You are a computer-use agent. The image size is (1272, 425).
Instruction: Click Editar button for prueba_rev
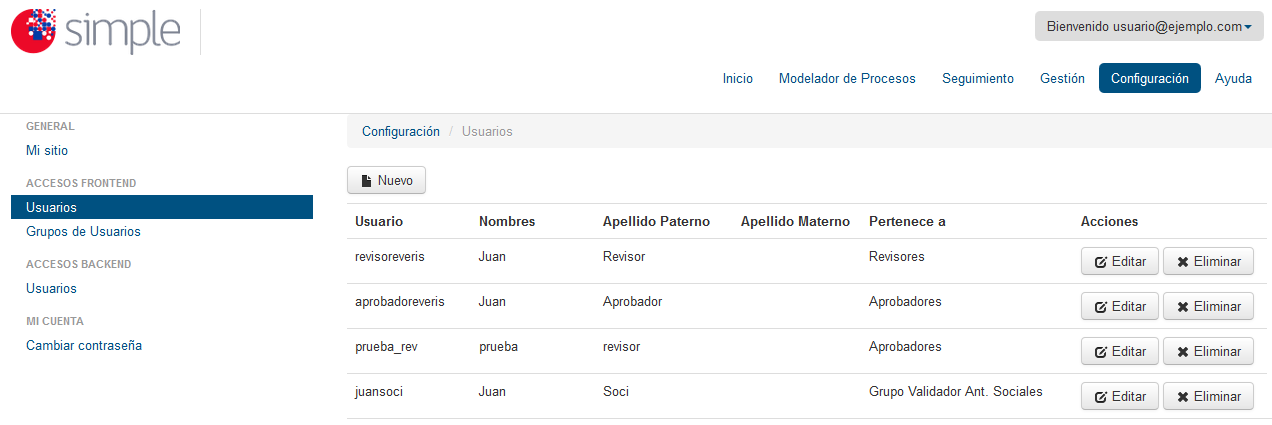click(1120, 352)
